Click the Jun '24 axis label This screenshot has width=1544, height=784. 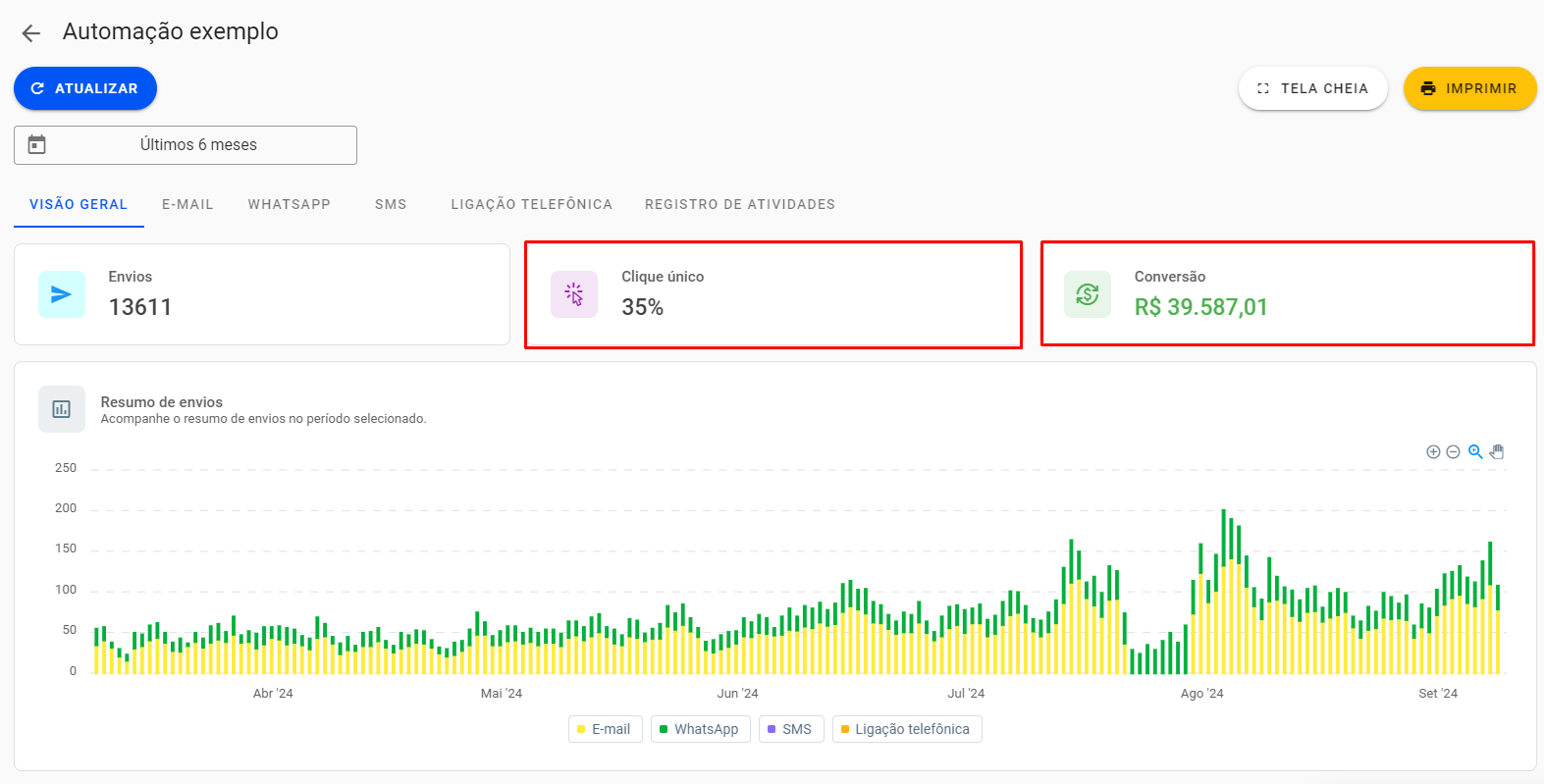click(738, 693)
